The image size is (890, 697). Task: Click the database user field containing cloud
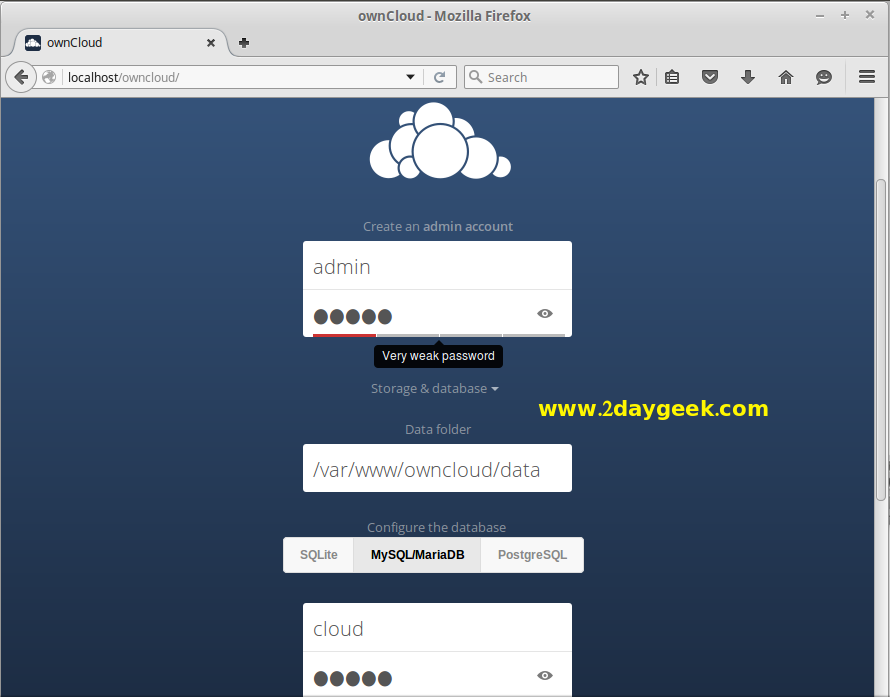coord(437,628)
